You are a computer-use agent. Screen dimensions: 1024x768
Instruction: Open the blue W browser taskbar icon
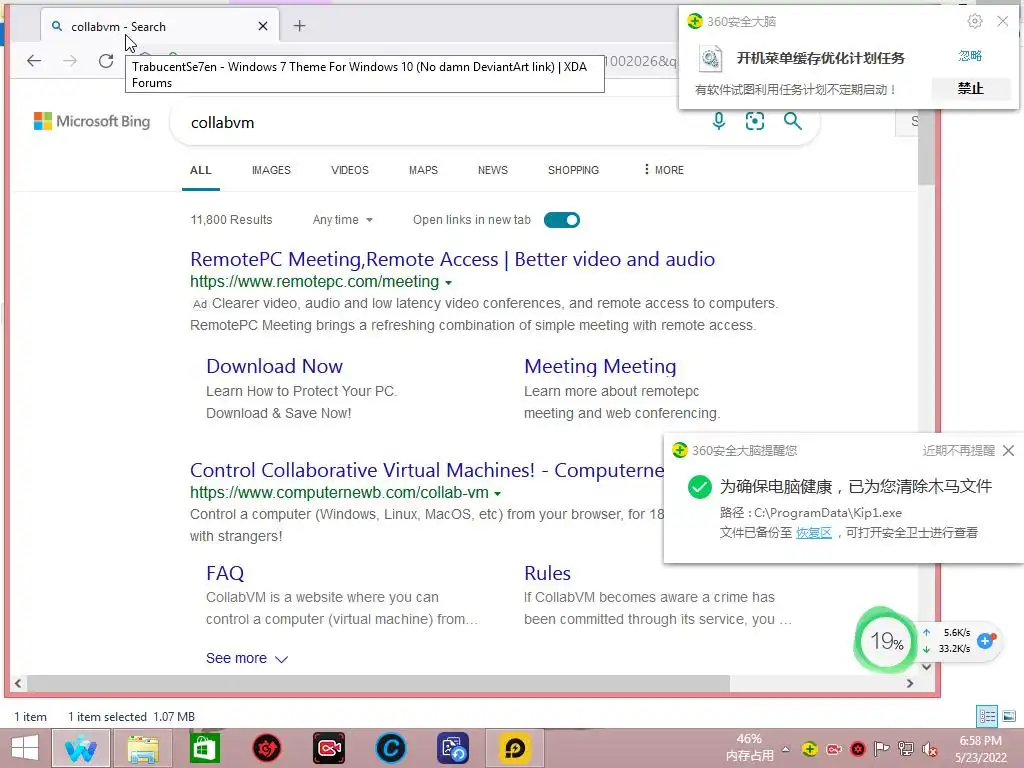(x=81, y=748)
